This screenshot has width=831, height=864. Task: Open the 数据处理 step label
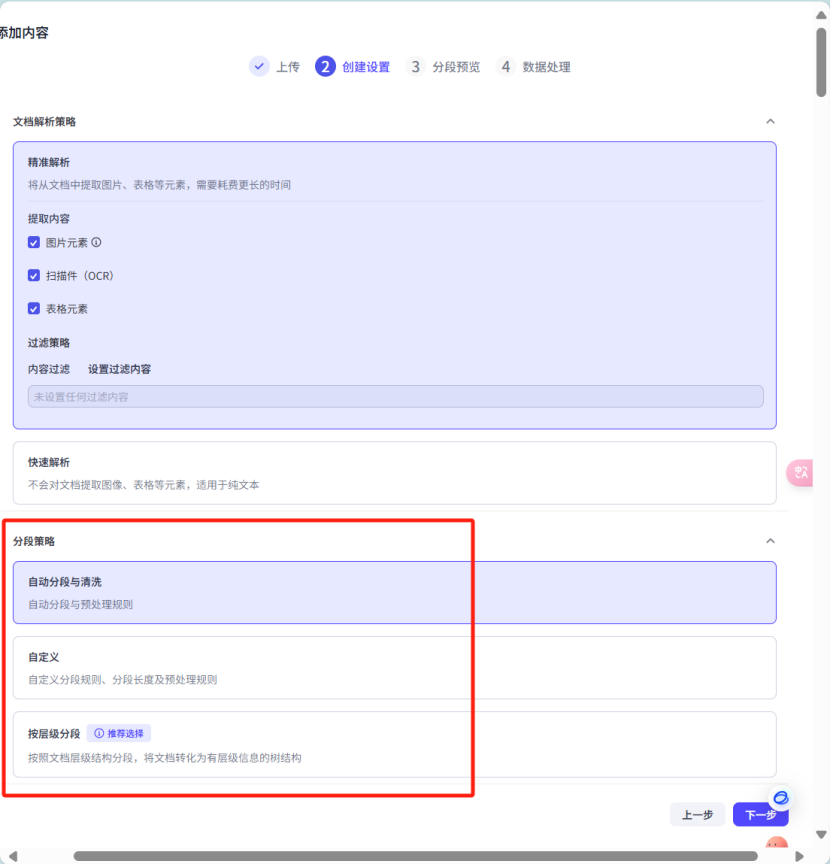[x=547, y=67]
